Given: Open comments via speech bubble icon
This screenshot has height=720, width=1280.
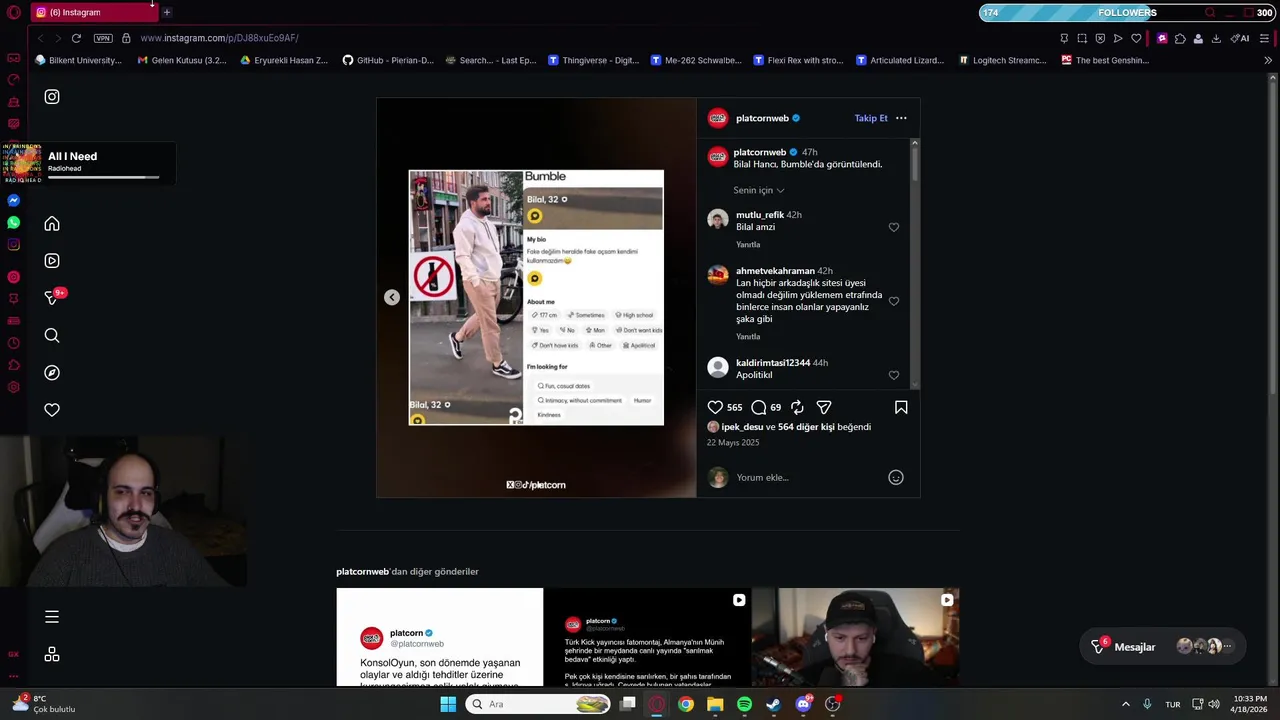Looking at the screenshot, I should pyautogui.click(x=759, y=407).
